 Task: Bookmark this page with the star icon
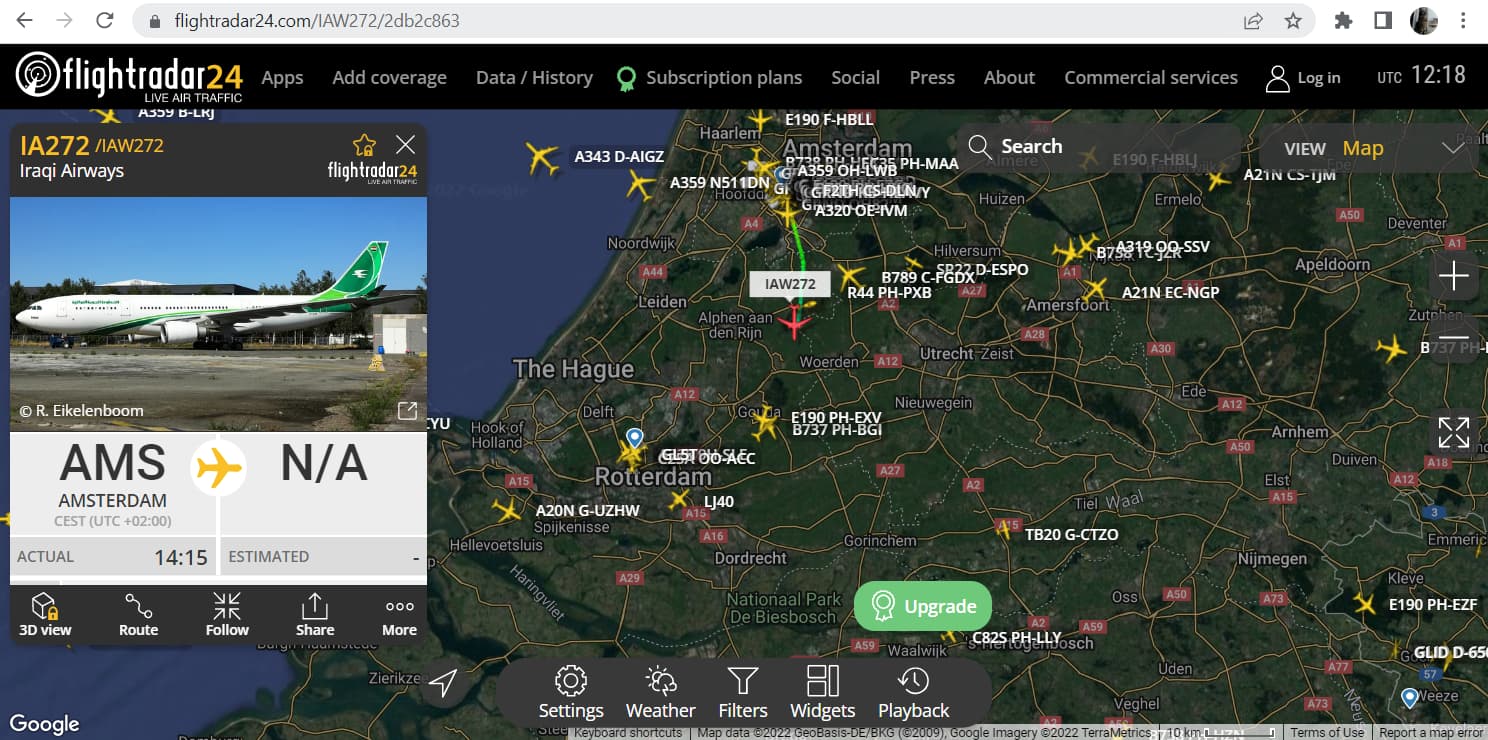[x=1293, y=20]
